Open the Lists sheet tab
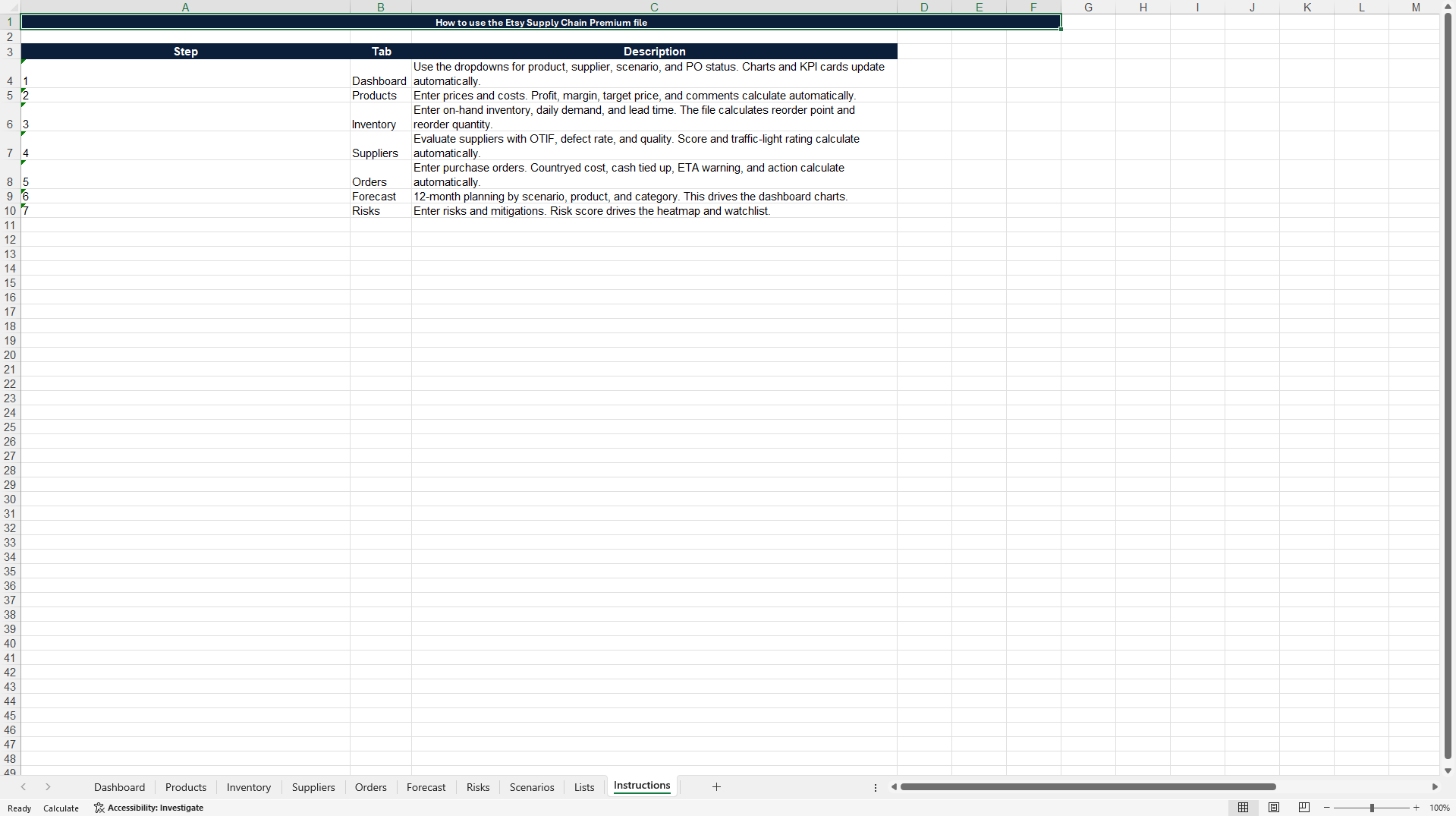 pyautogui.click(x=584, y=787)
